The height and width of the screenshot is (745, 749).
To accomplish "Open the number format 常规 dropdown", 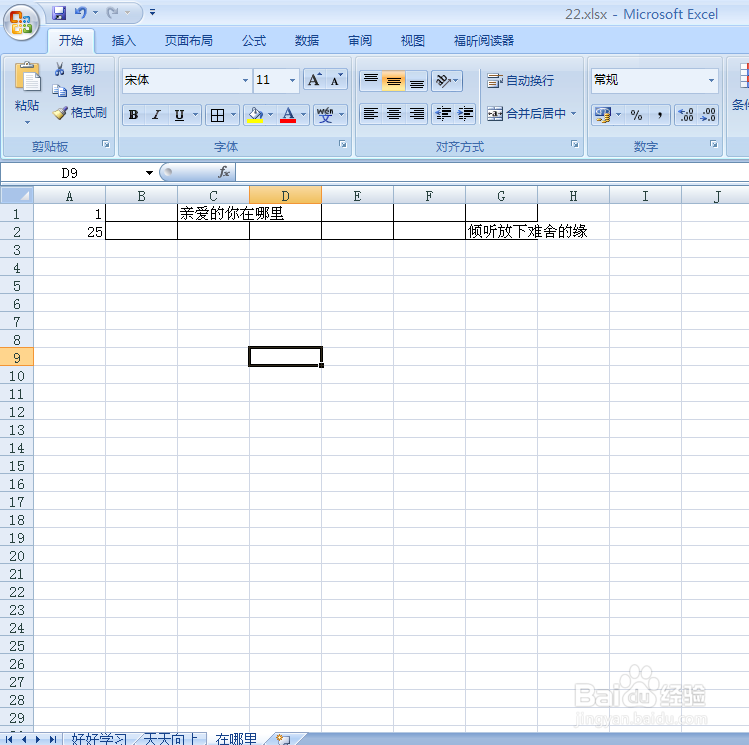I will 711,80.
